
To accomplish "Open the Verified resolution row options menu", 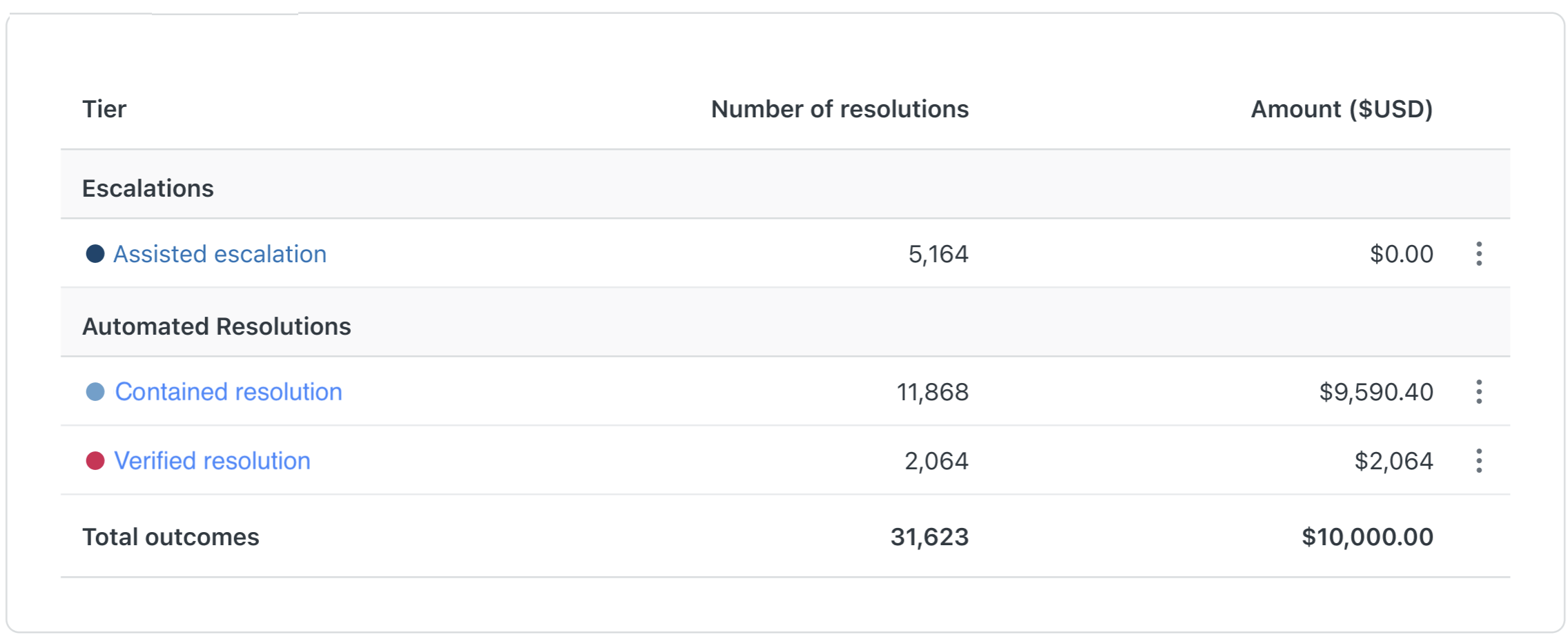I will pos(1478,461).
